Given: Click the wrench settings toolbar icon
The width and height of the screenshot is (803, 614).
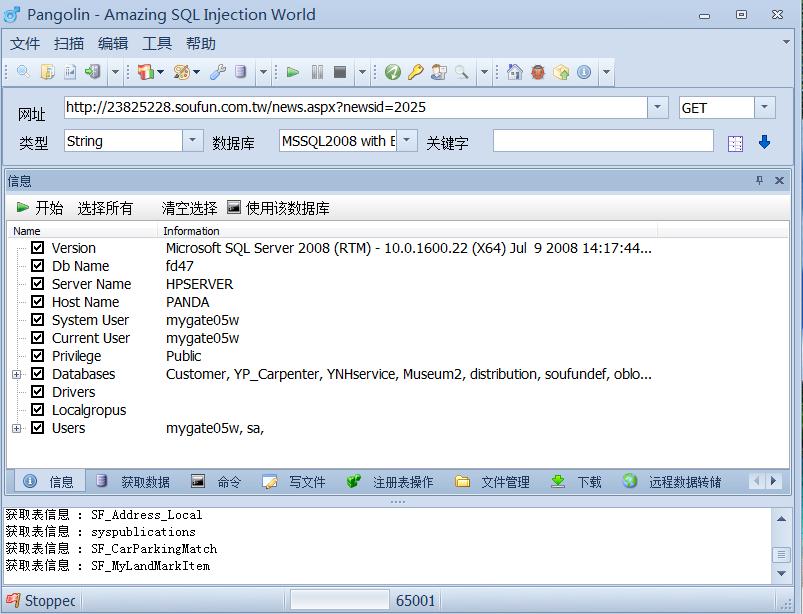Looking at the screenshot, I should pos(218,72).
